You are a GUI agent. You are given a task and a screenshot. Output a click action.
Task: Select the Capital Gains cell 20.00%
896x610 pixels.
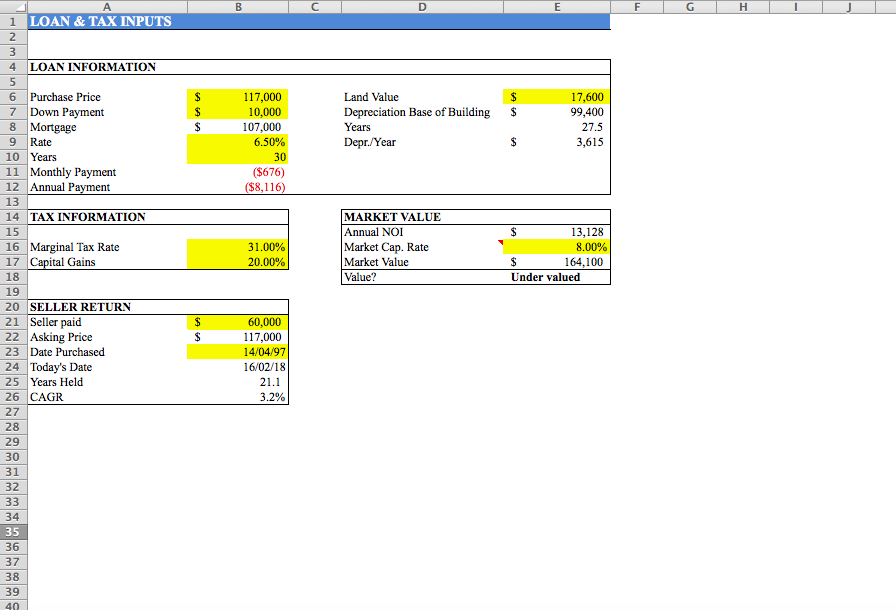(238, 261)
